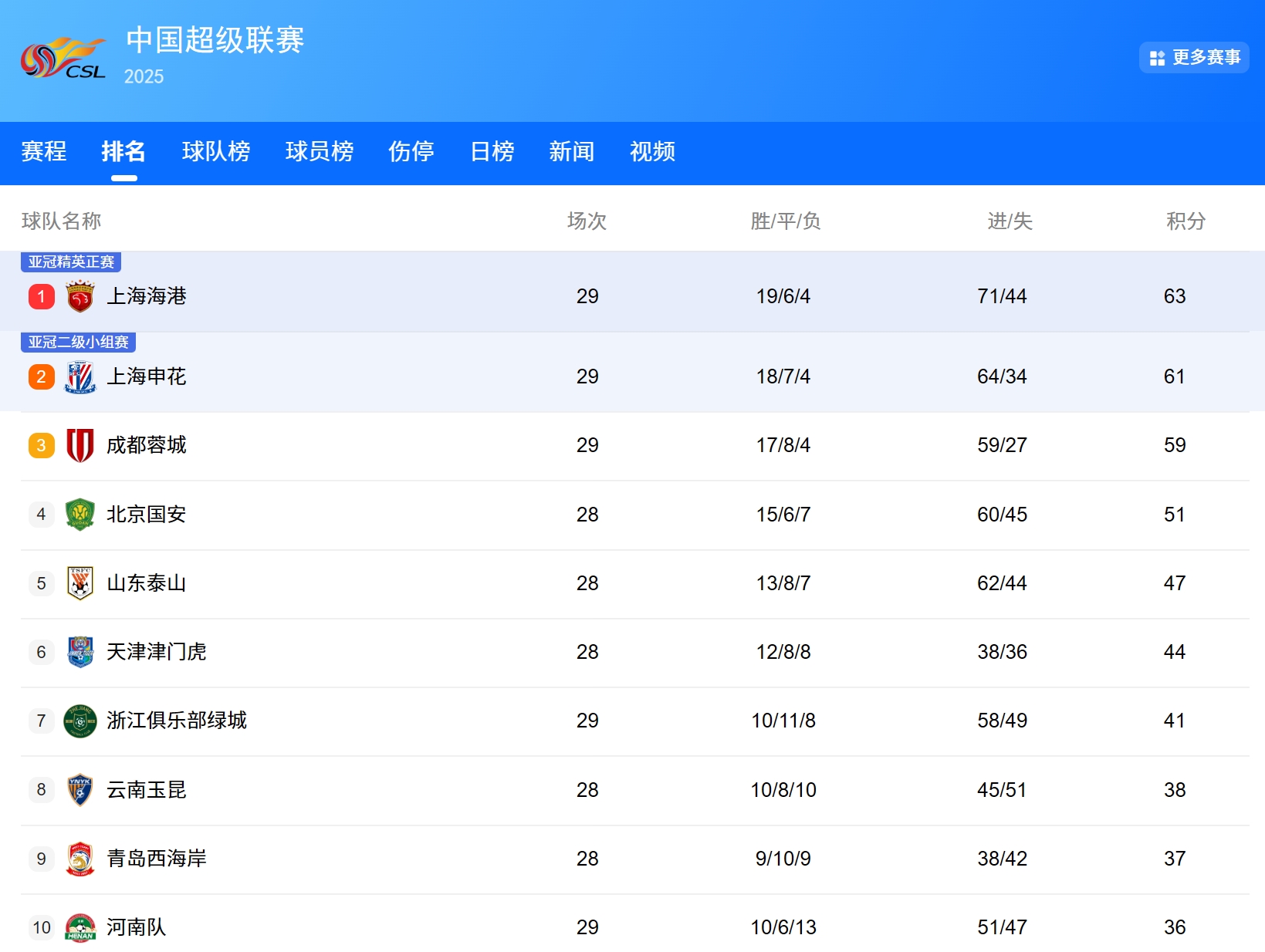Click the 19/6/4 record for 上海海港
Viewport: 1265px width, 952px height.
pyautogui.click(x=783, y=296)
